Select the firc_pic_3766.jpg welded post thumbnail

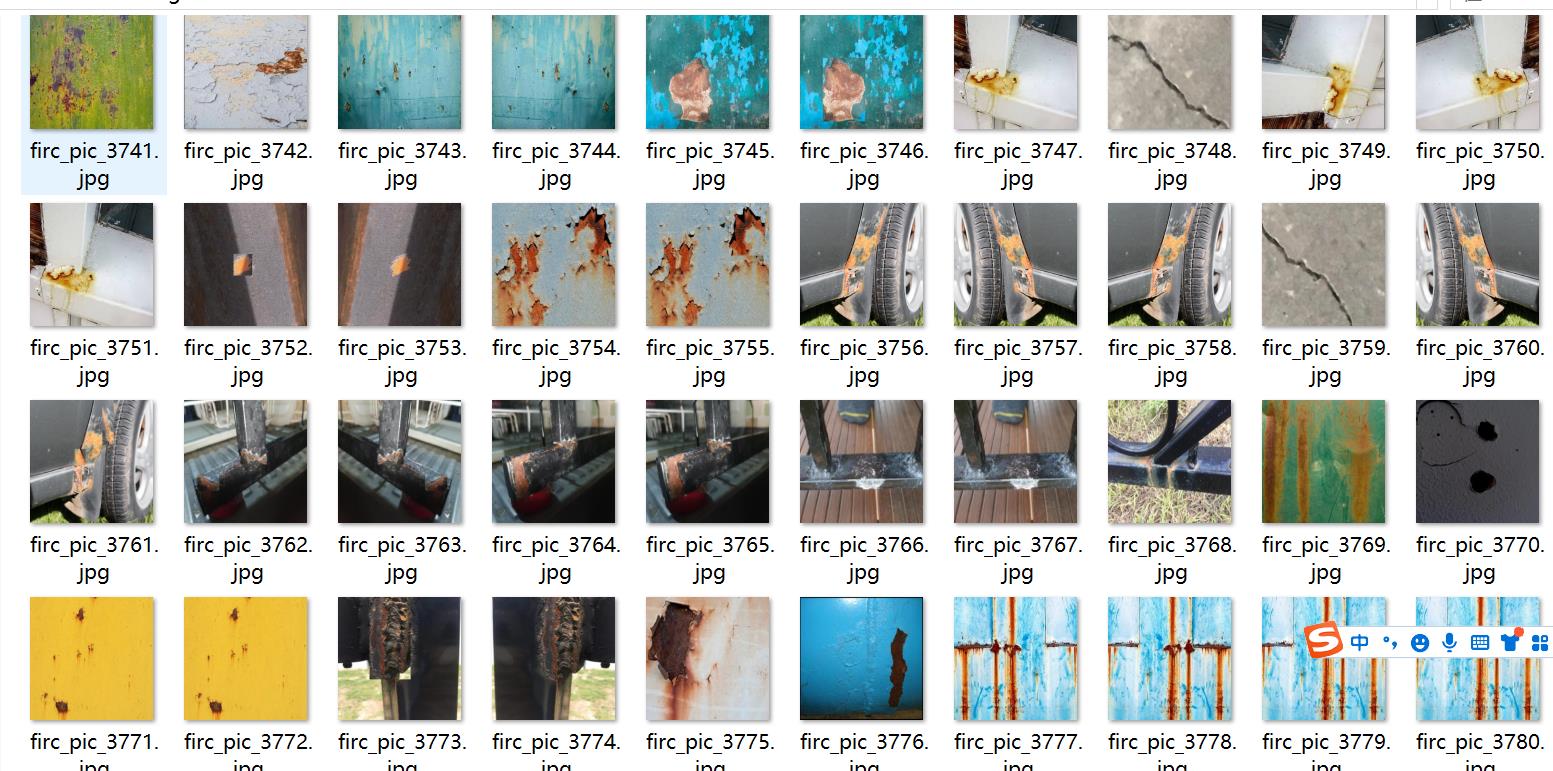point(862,461)
